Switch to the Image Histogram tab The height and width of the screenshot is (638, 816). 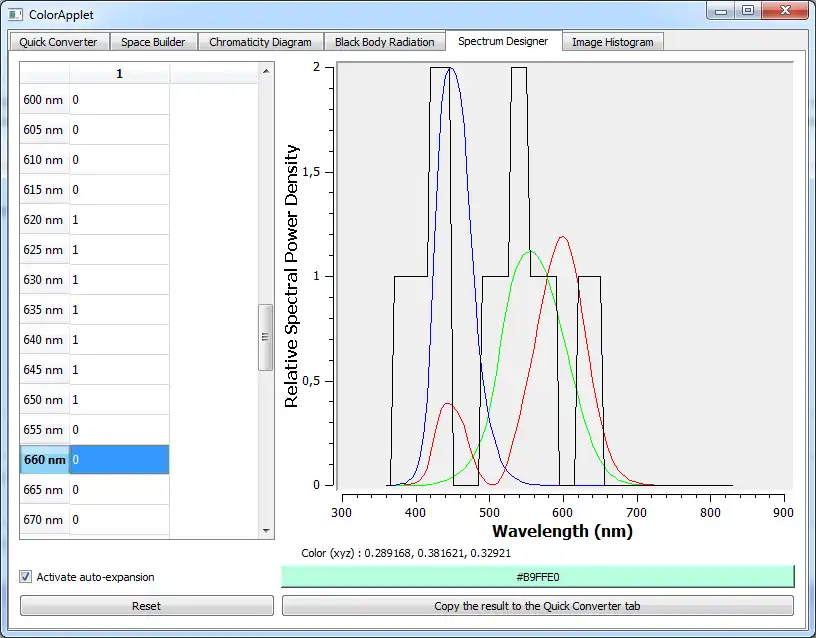[613, 42]
